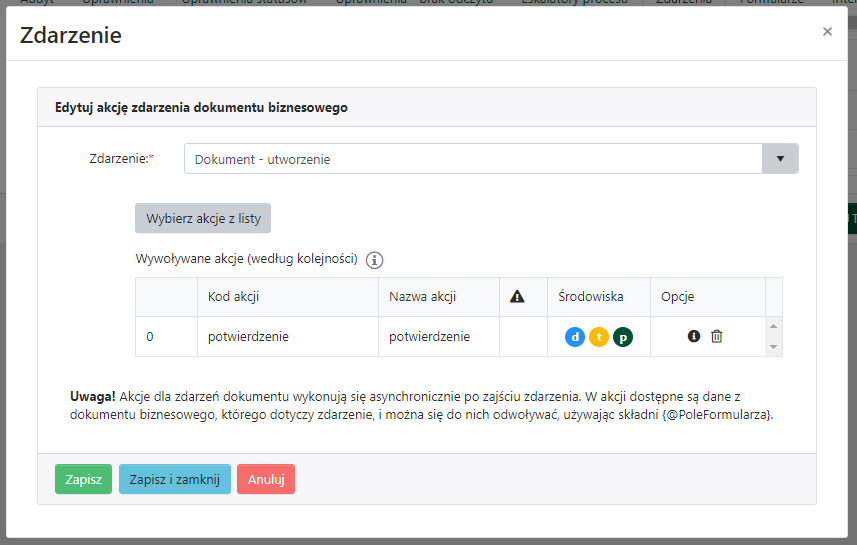Click the 'Kod akcji' column header
Screen dimensions: 857x545
[x=234, y=297]
